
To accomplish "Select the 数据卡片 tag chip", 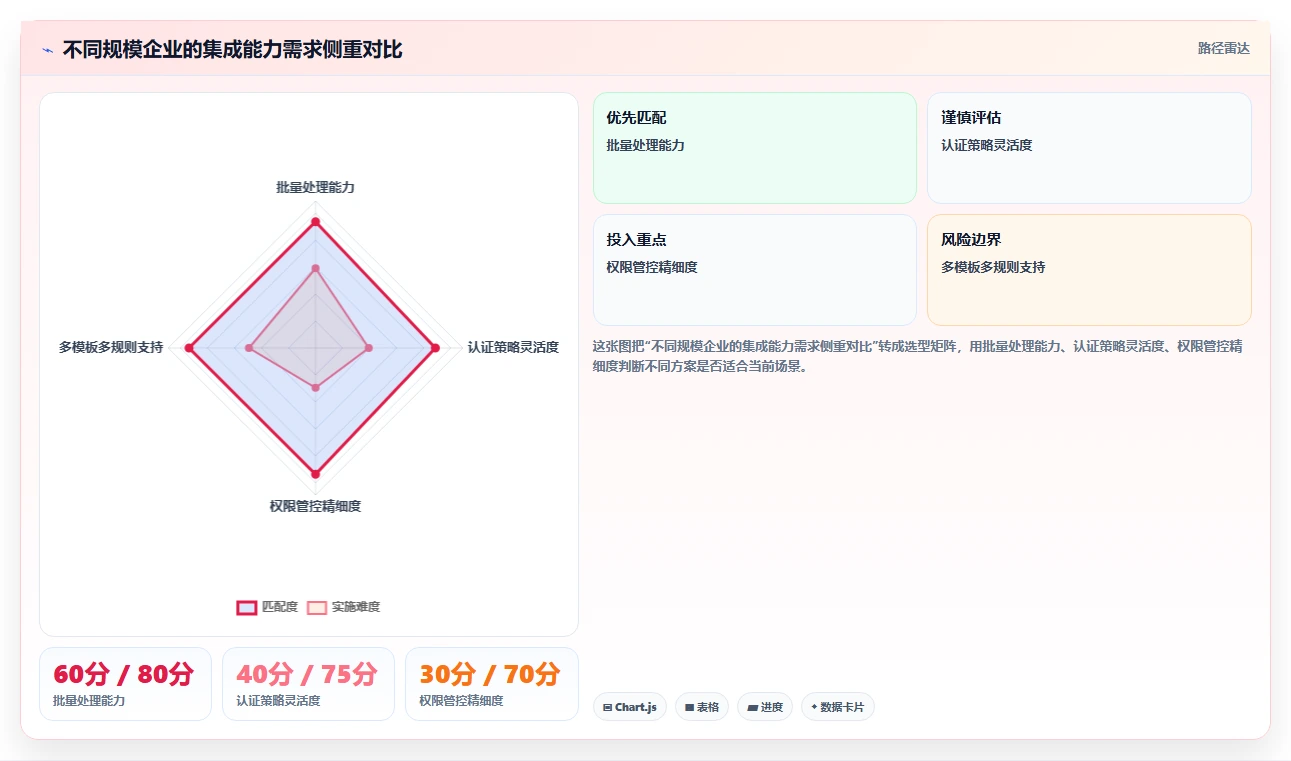I will point(838,707).
